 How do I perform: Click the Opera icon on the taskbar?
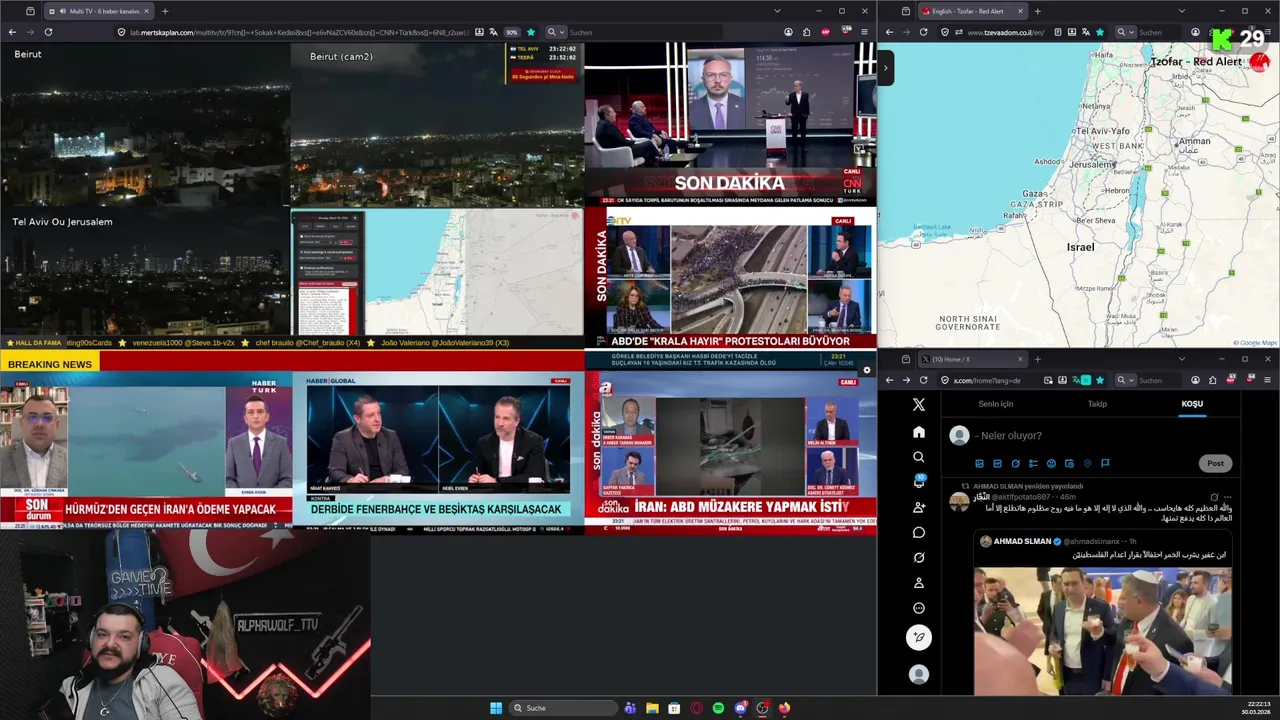[696, 708]
